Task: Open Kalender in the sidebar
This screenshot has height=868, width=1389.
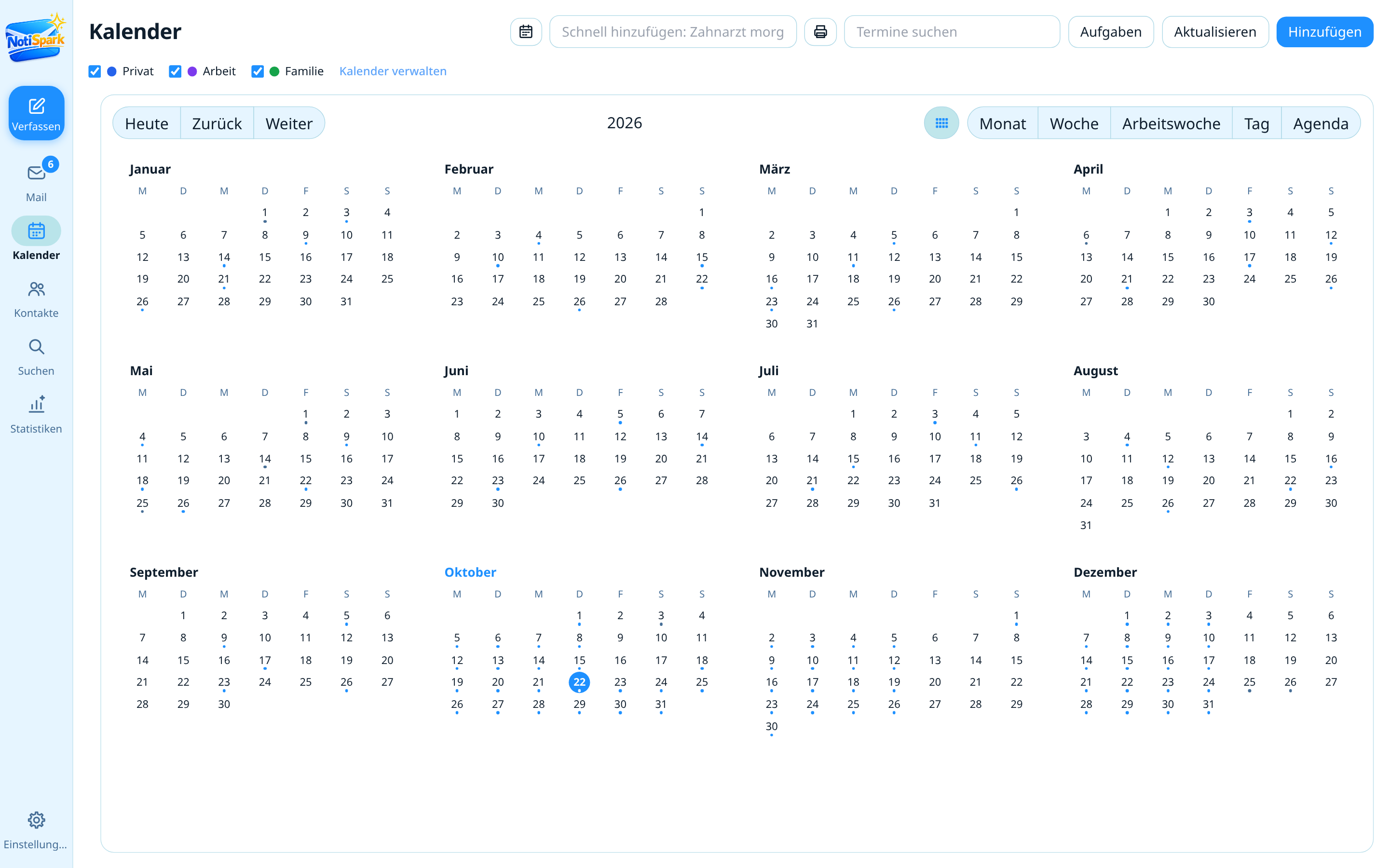Action: 36,239
